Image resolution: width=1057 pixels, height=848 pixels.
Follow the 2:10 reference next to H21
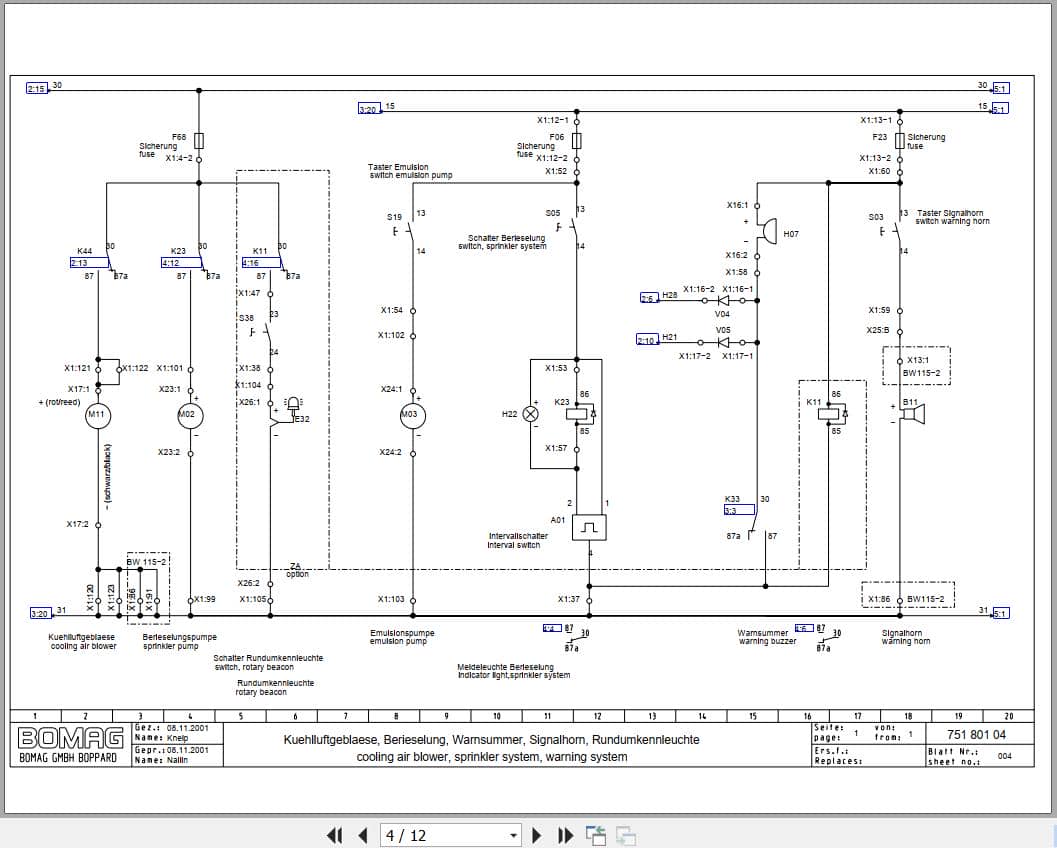click(646, 339)
